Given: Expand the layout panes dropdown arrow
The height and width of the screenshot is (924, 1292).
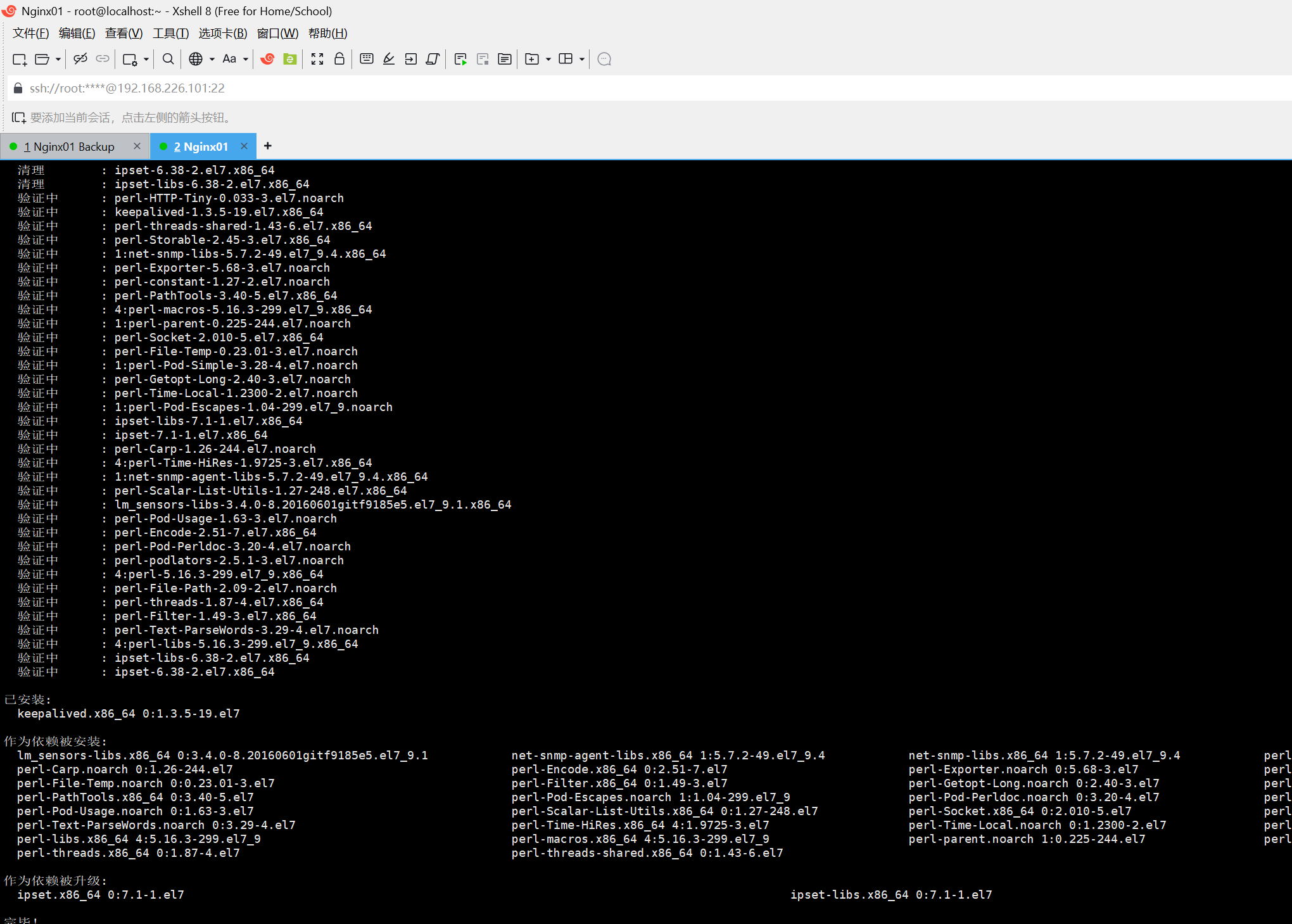Looking at the screenshot, I should 581,59.
